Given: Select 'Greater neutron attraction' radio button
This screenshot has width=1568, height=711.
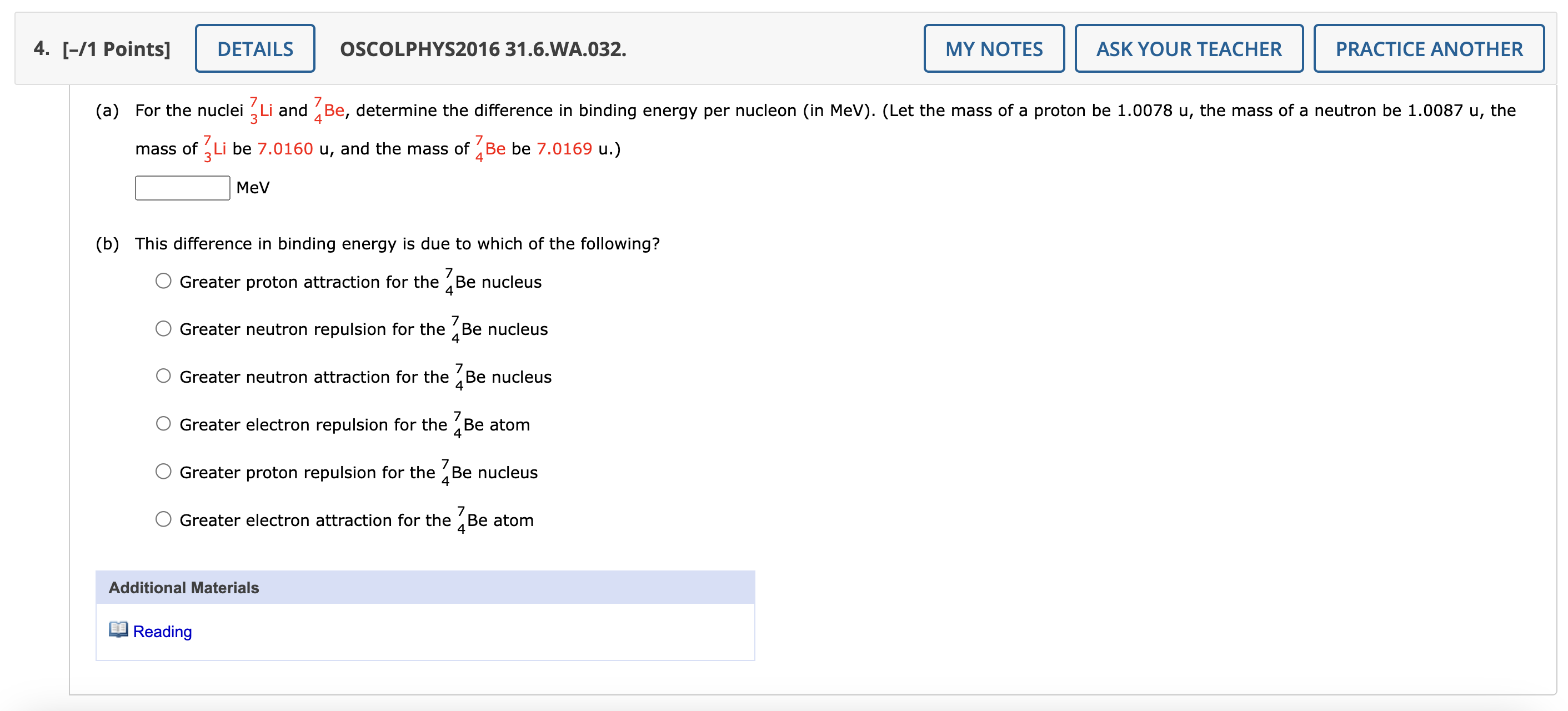Looking at the screenshot, I should (x=163, y=375).
